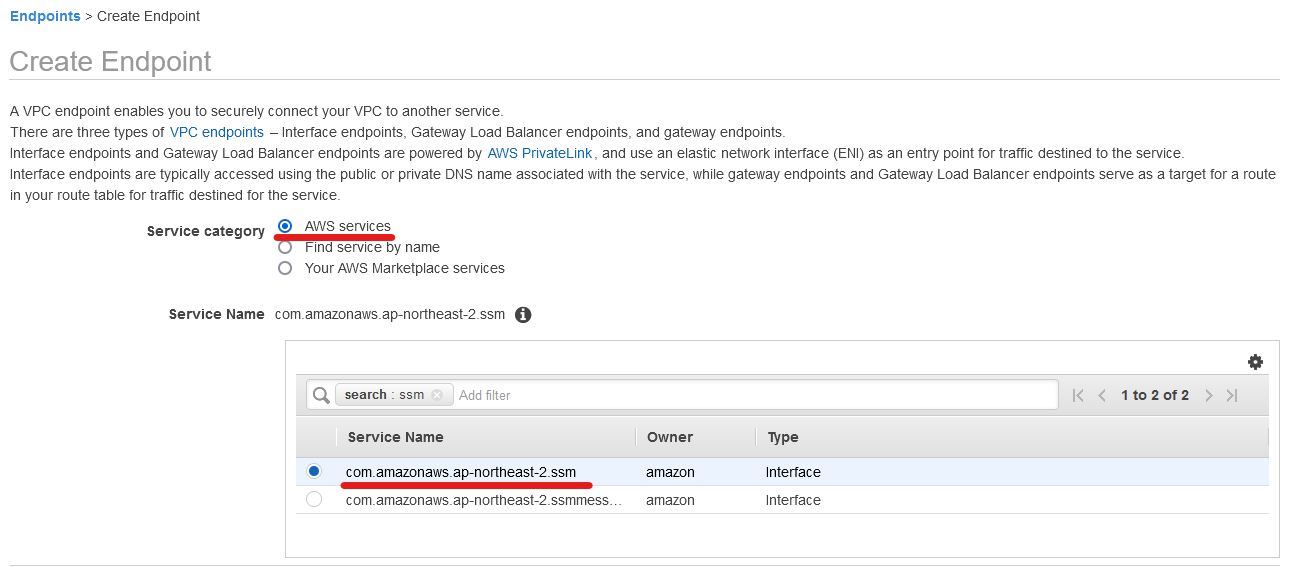The width and height of the screenshot is (1302, 567).
Task: Select AWS services radio option
Action: pos(285,226)
